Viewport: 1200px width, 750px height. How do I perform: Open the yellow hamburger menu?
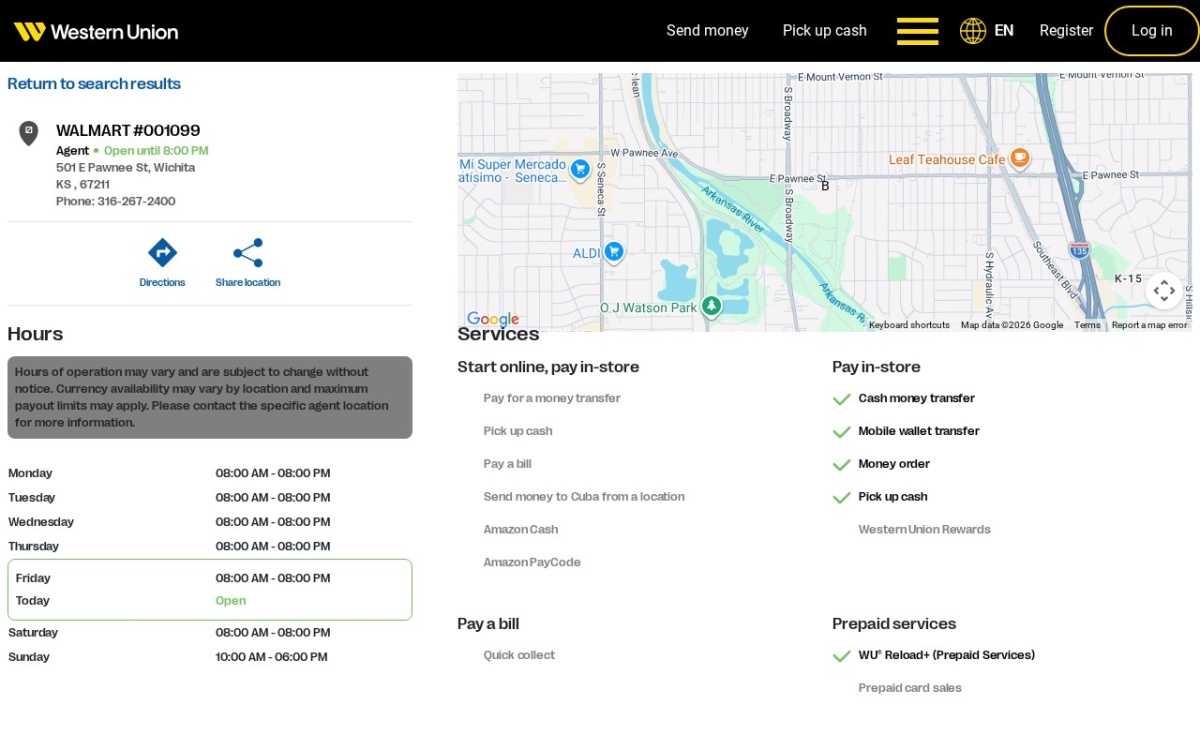917,31
